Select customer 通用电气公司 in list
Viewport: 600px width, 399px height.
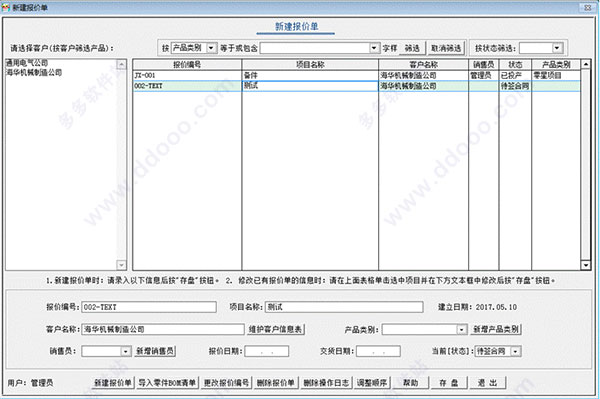click(27, 63)
